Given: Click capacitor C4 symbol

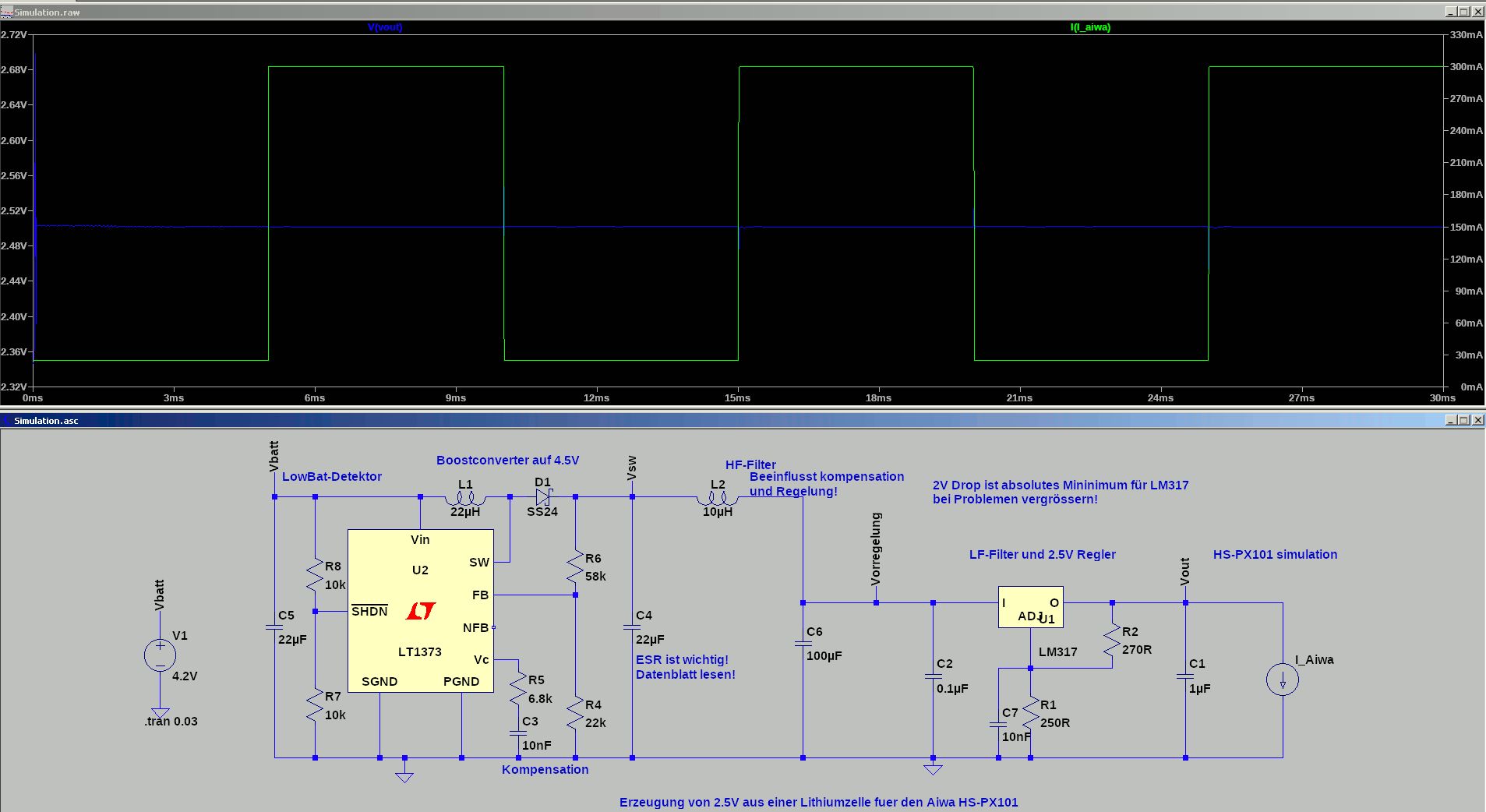Looking at the screenshot, I should tap(632, 627).
